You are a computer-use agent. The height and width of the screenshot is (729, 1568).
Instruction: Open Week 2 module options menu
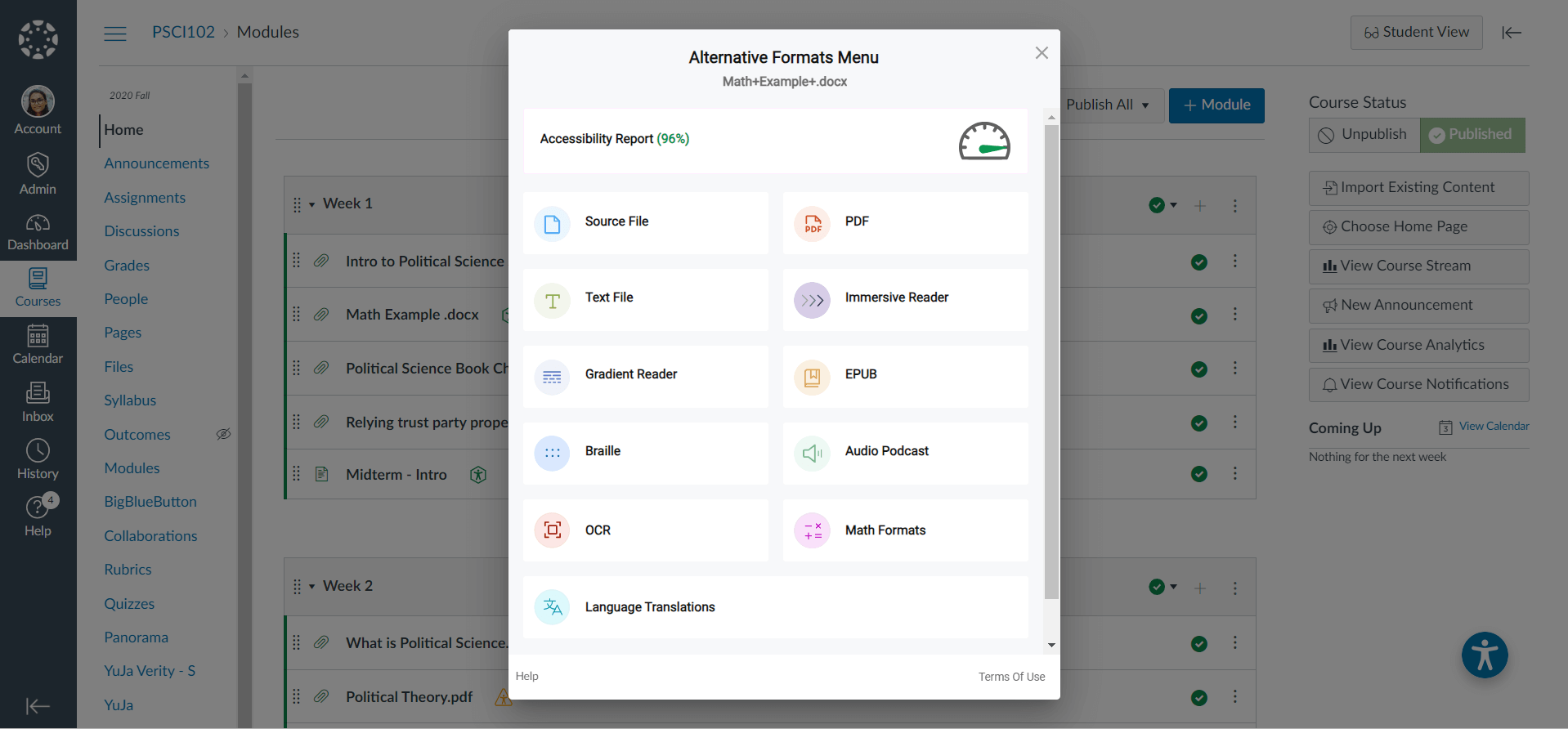pos(1235,588)
